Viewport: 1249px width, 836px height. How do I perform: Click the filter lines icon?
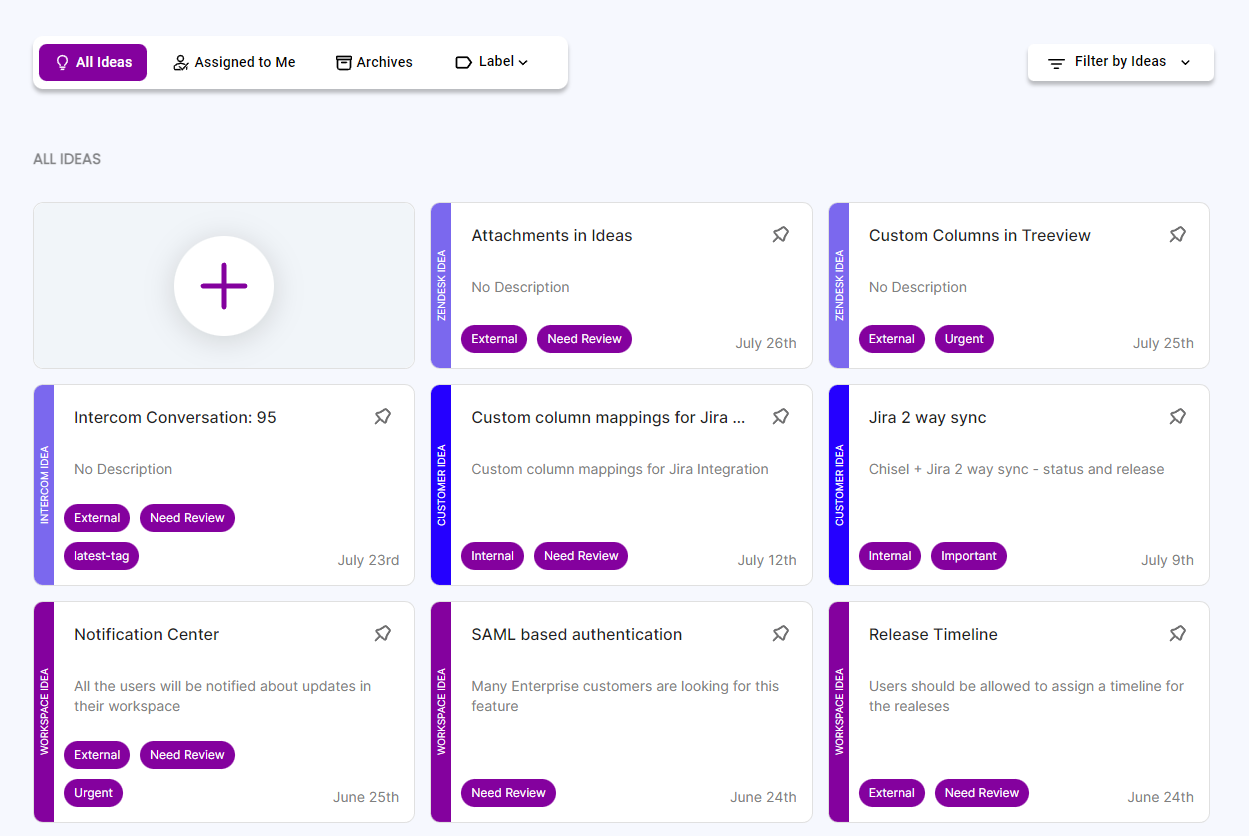[x=1056, y=63]
